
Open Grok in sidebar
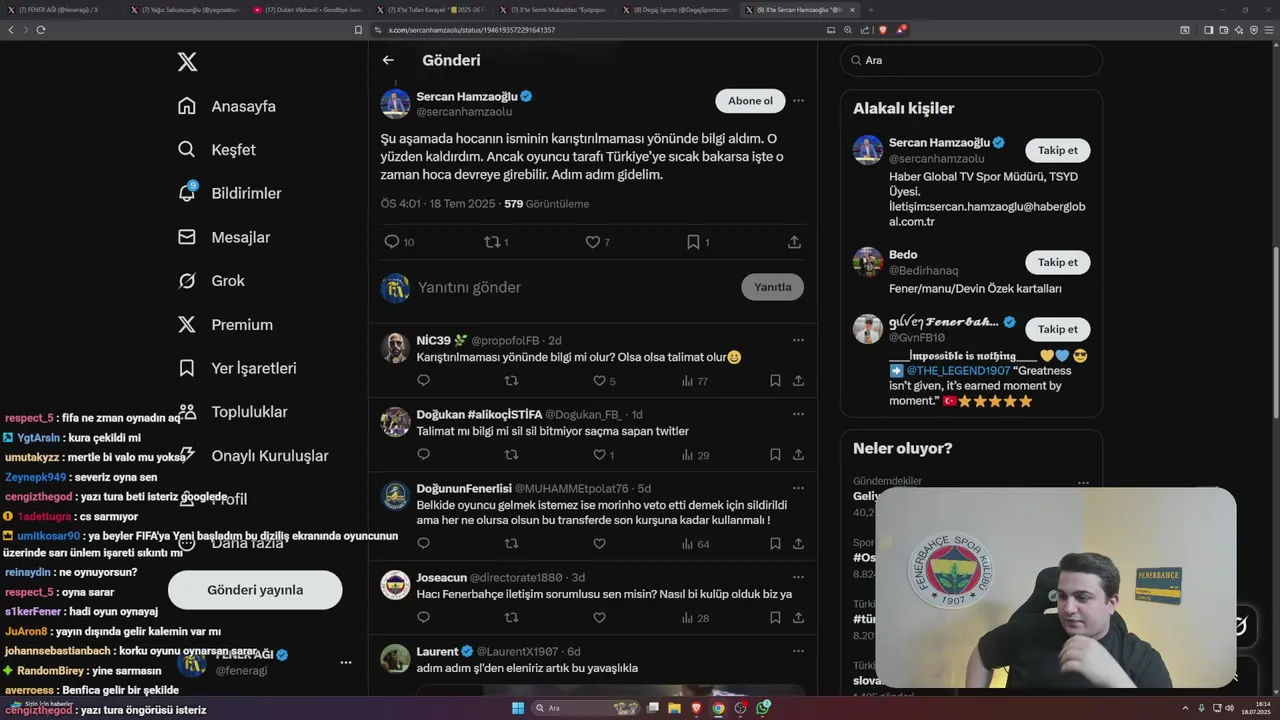click(211, 281)
